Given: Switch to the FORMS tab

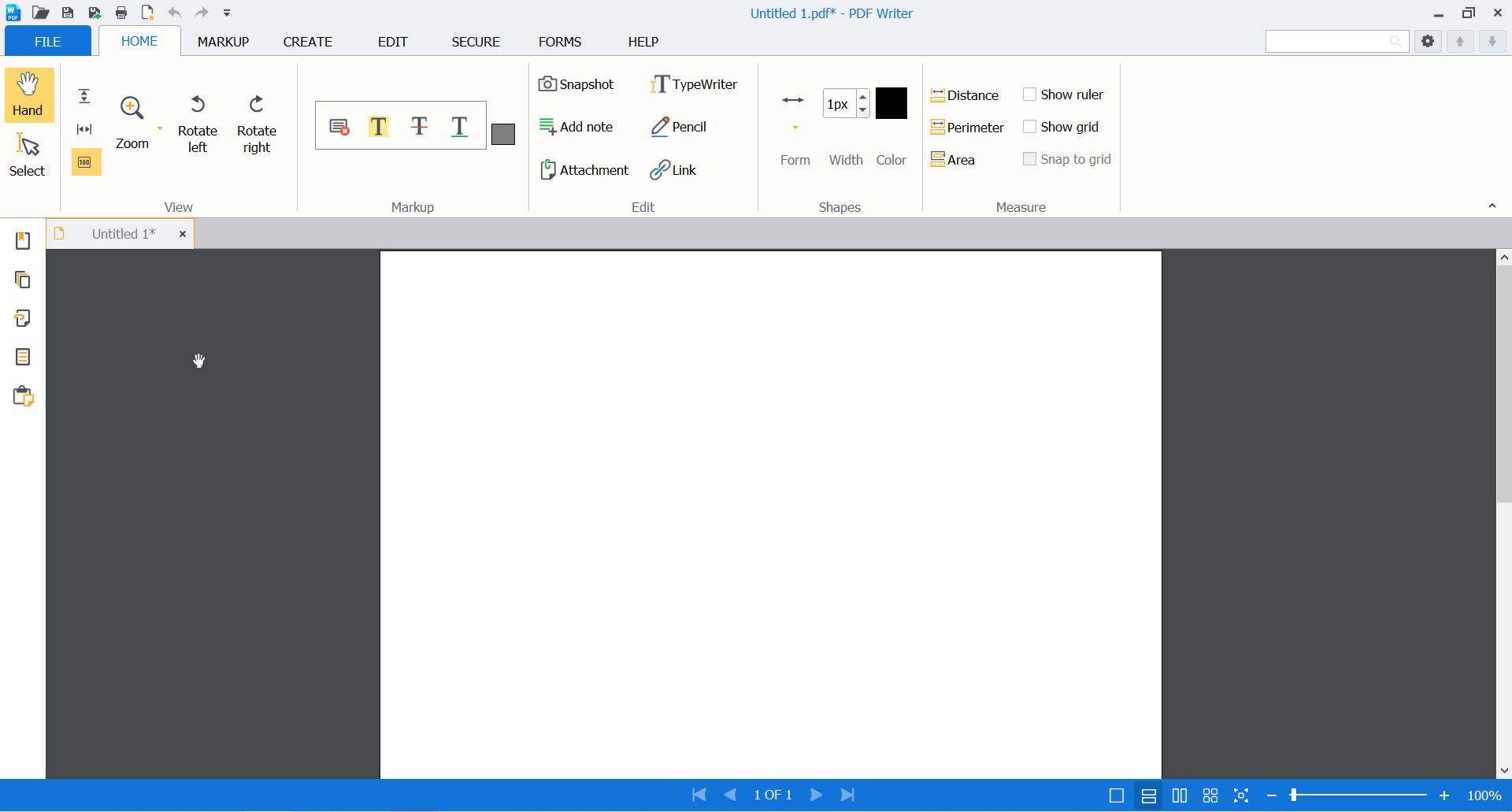Looking at the screenshot, I should [560, 42].
